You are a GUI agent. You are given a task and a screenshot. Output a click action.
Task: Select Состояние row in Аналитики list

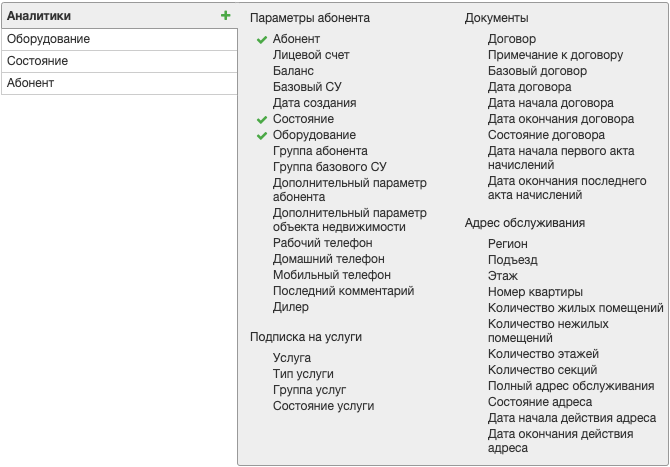tap(119, 61)
